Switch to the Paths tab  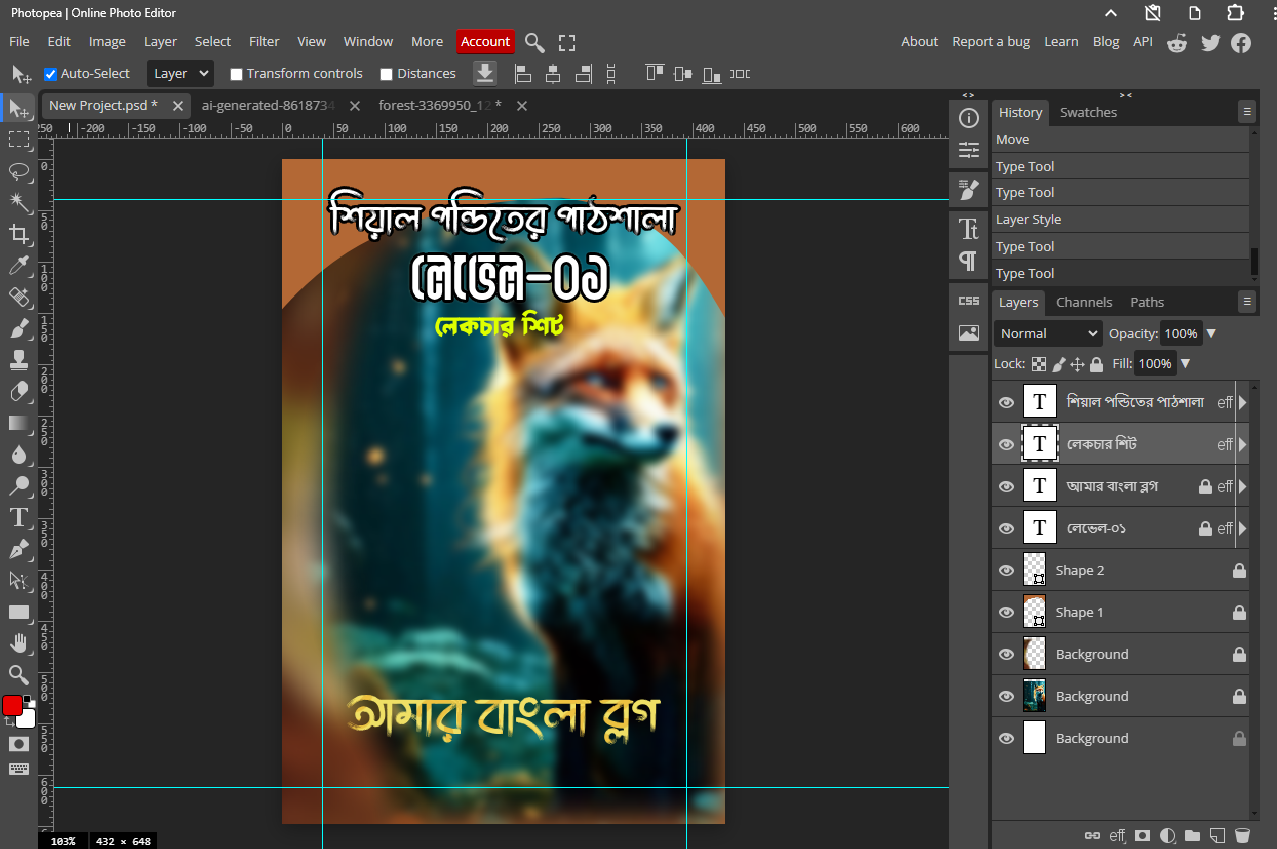(x=1147, y=302)
